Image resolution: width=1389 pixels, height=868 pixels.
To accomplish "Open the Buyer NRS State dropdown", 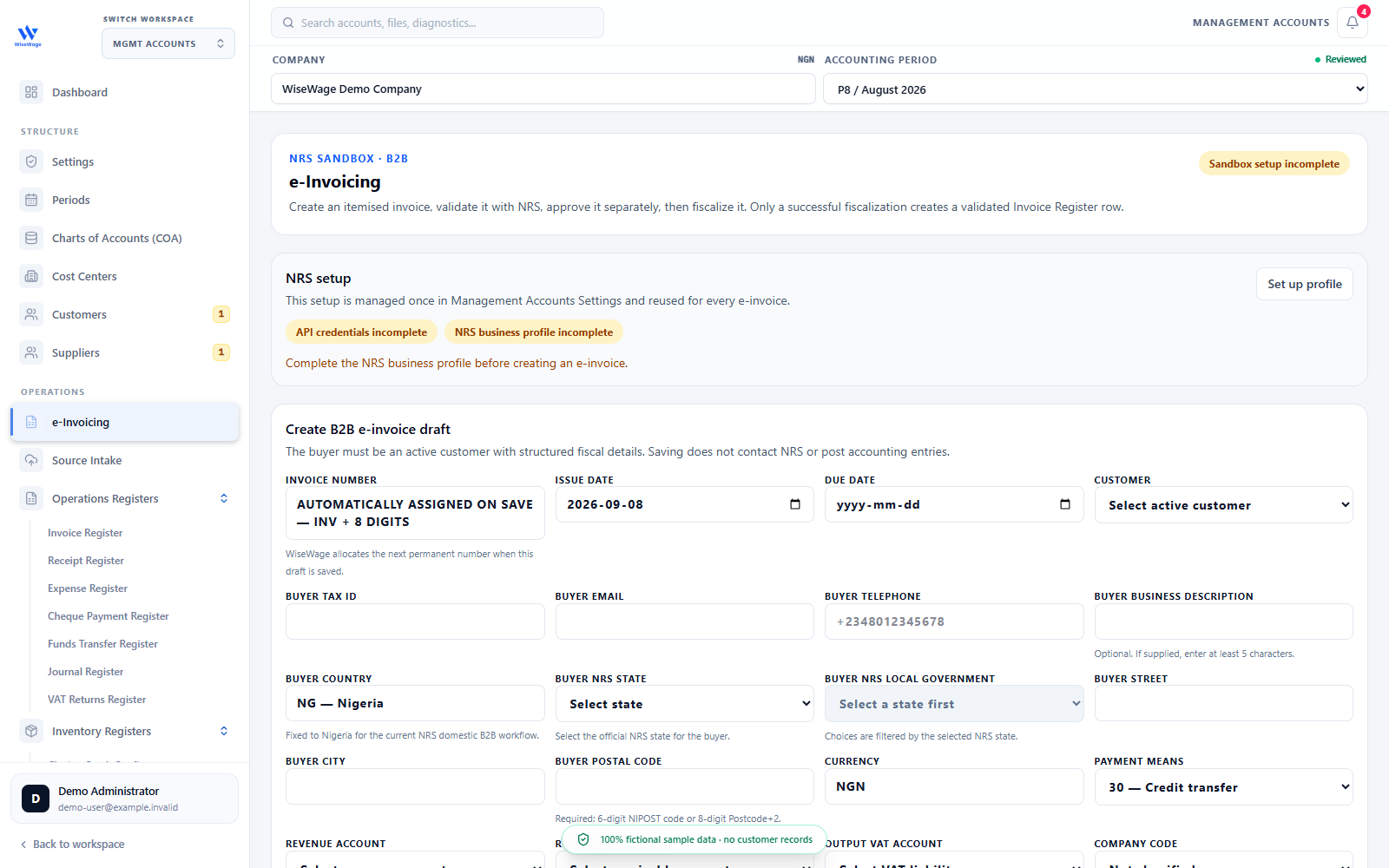I will coord(684,704).
